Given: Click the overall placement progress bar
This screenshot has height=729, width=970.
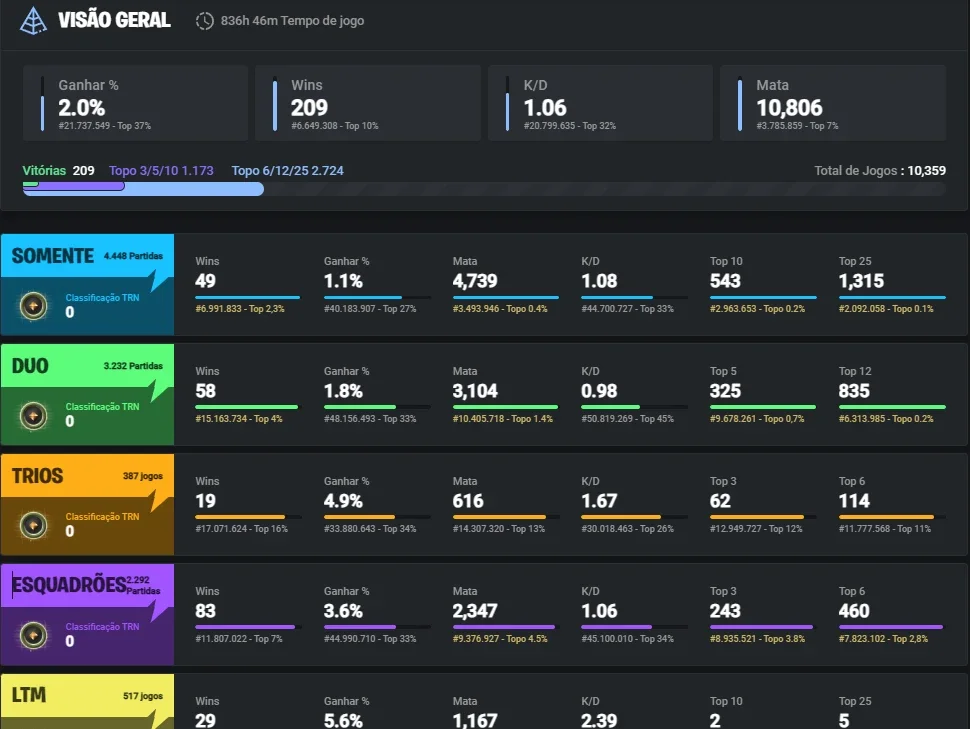Looking at the screenshot, I should pyautogui.click(x=484, y=189).
